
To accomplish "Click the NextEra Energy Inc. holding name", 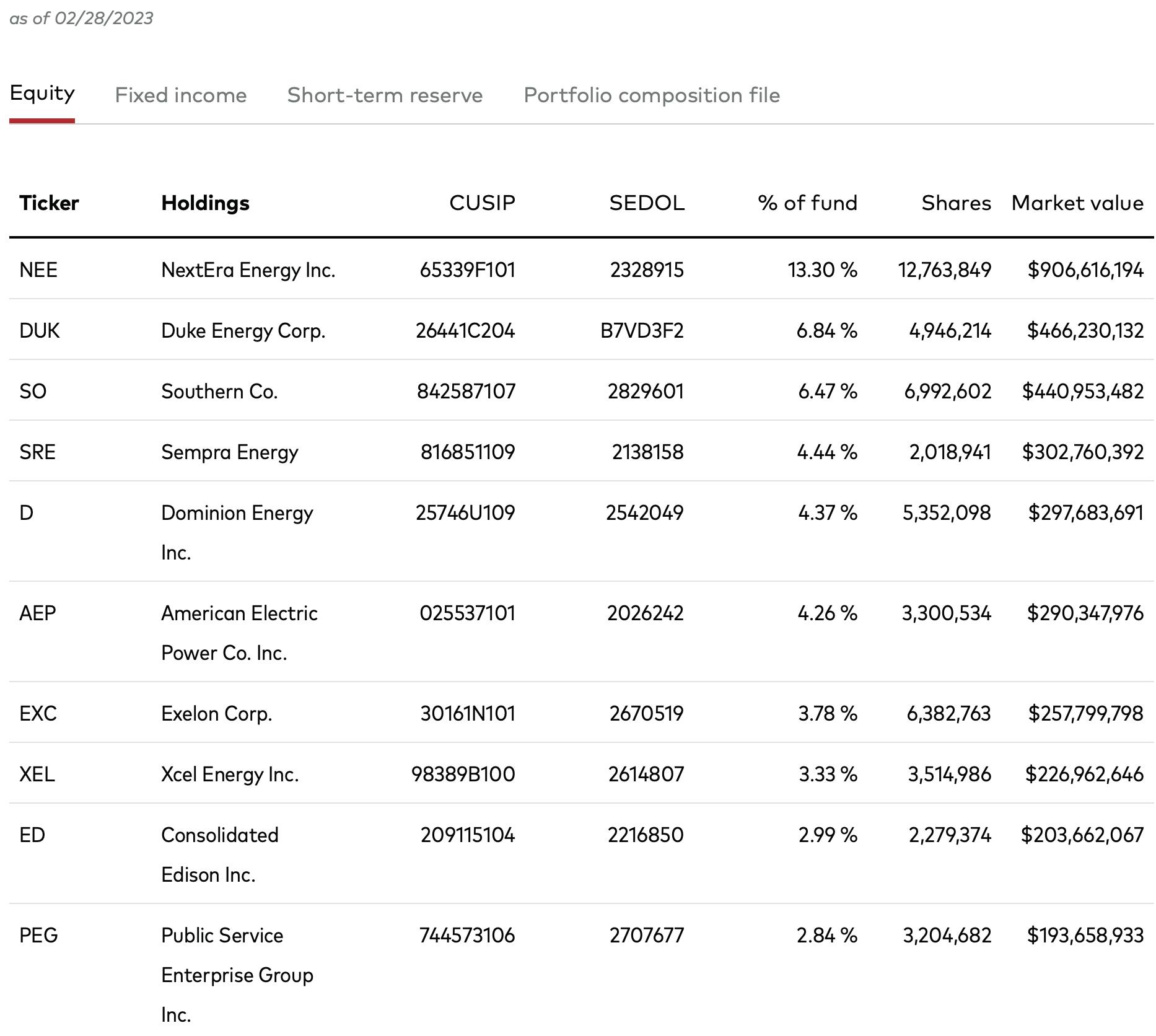I will point(248,270).
